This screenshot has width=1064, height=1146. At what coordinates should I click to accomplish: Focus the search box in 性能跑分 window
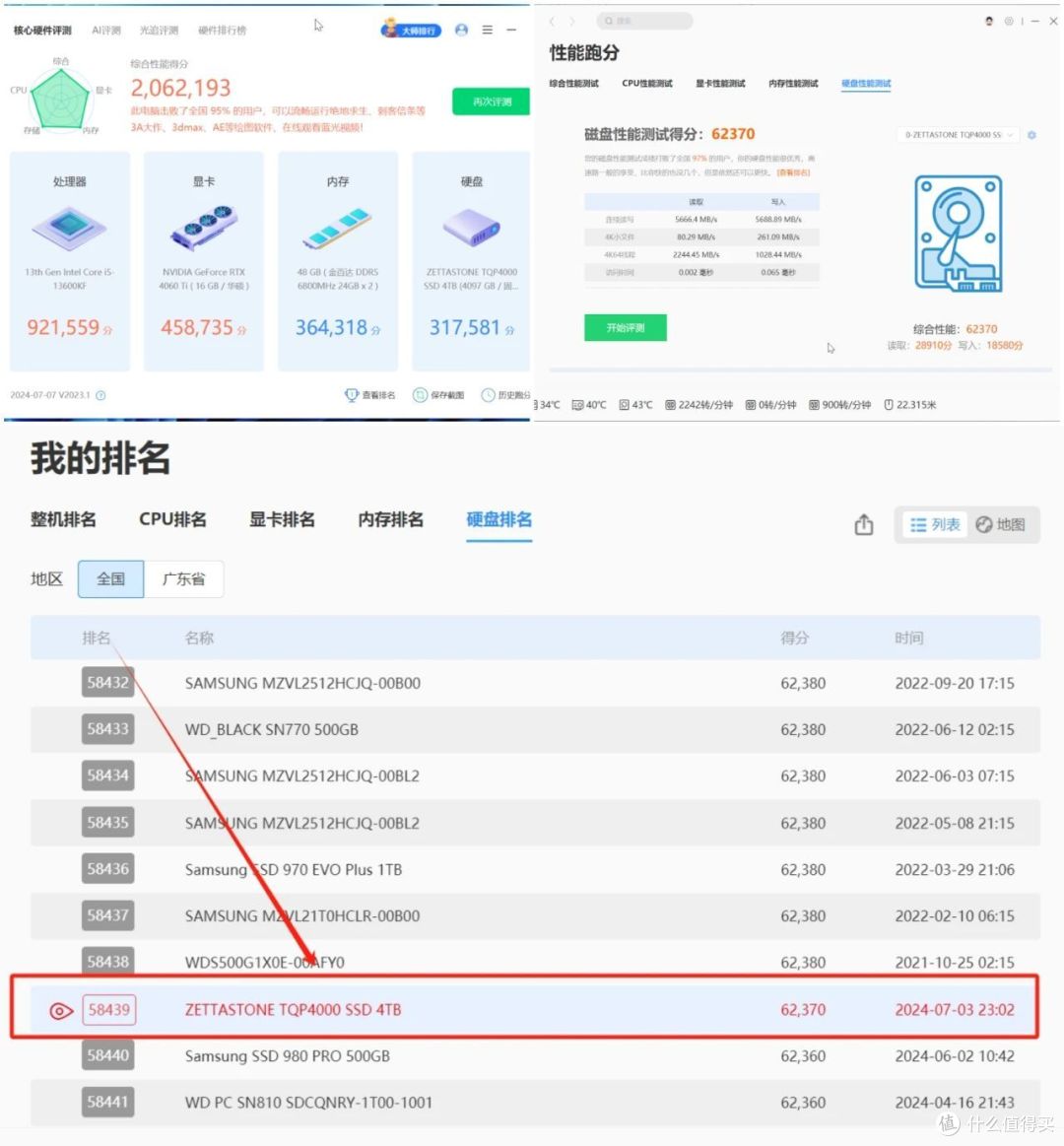pyautogui.click(x=644, y=22)
